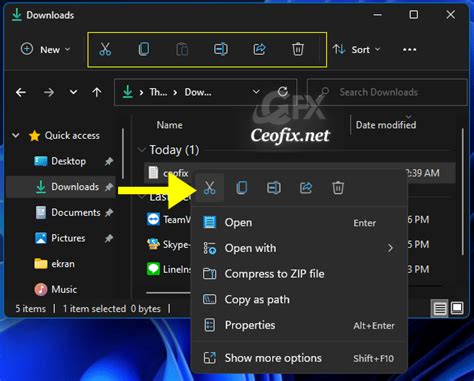Click Copy icon in the top toolbar
The width and height of the screenshot is (474, 381).
[144, 49]
